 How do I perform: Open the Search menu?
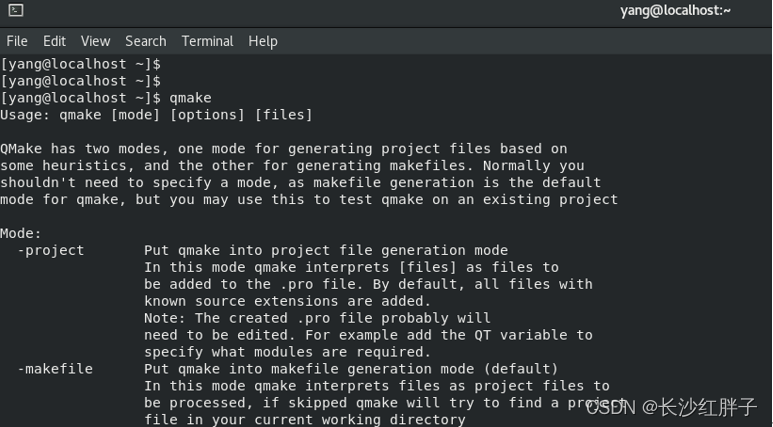(145, 41)
